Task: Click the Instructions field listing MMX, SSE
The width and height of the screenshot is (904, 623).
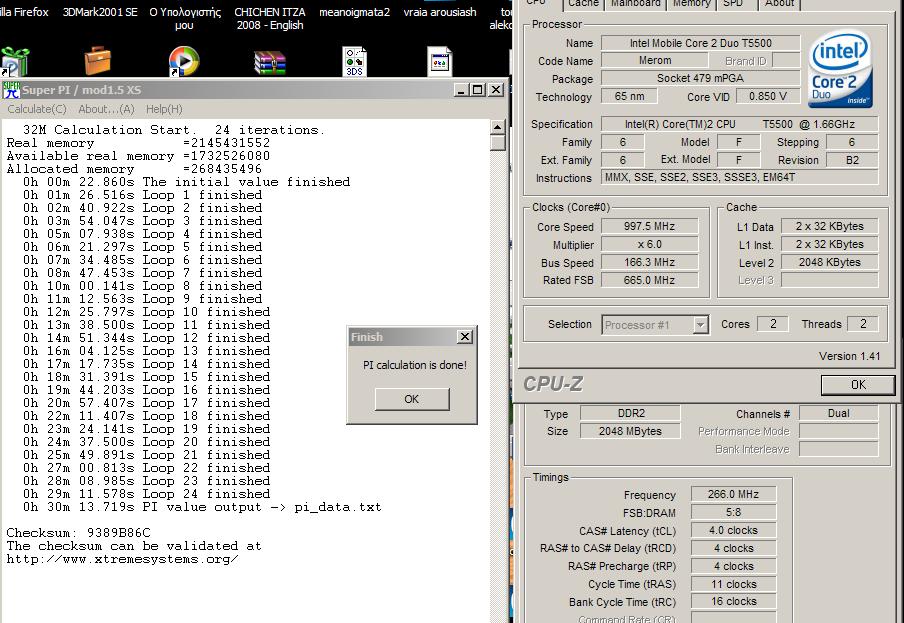Action: pos(740,178)
